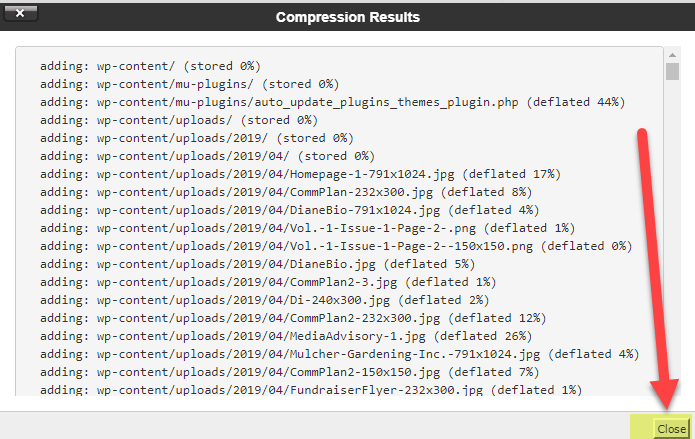695x439 pixels.
Task: Click the Di-240x300.jpg output line
Action: click(x=265, y=300)
